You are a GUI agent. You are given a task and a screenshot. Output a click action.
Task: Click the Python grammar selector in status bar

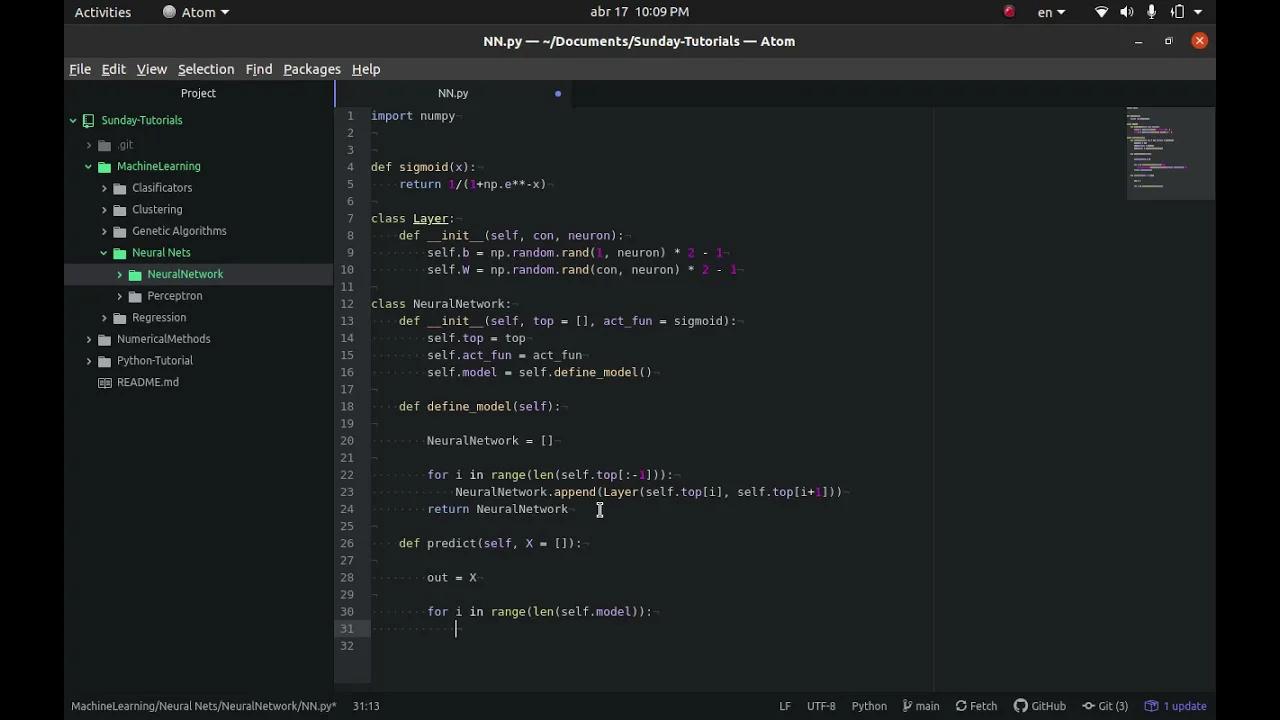tap(868, 705)
